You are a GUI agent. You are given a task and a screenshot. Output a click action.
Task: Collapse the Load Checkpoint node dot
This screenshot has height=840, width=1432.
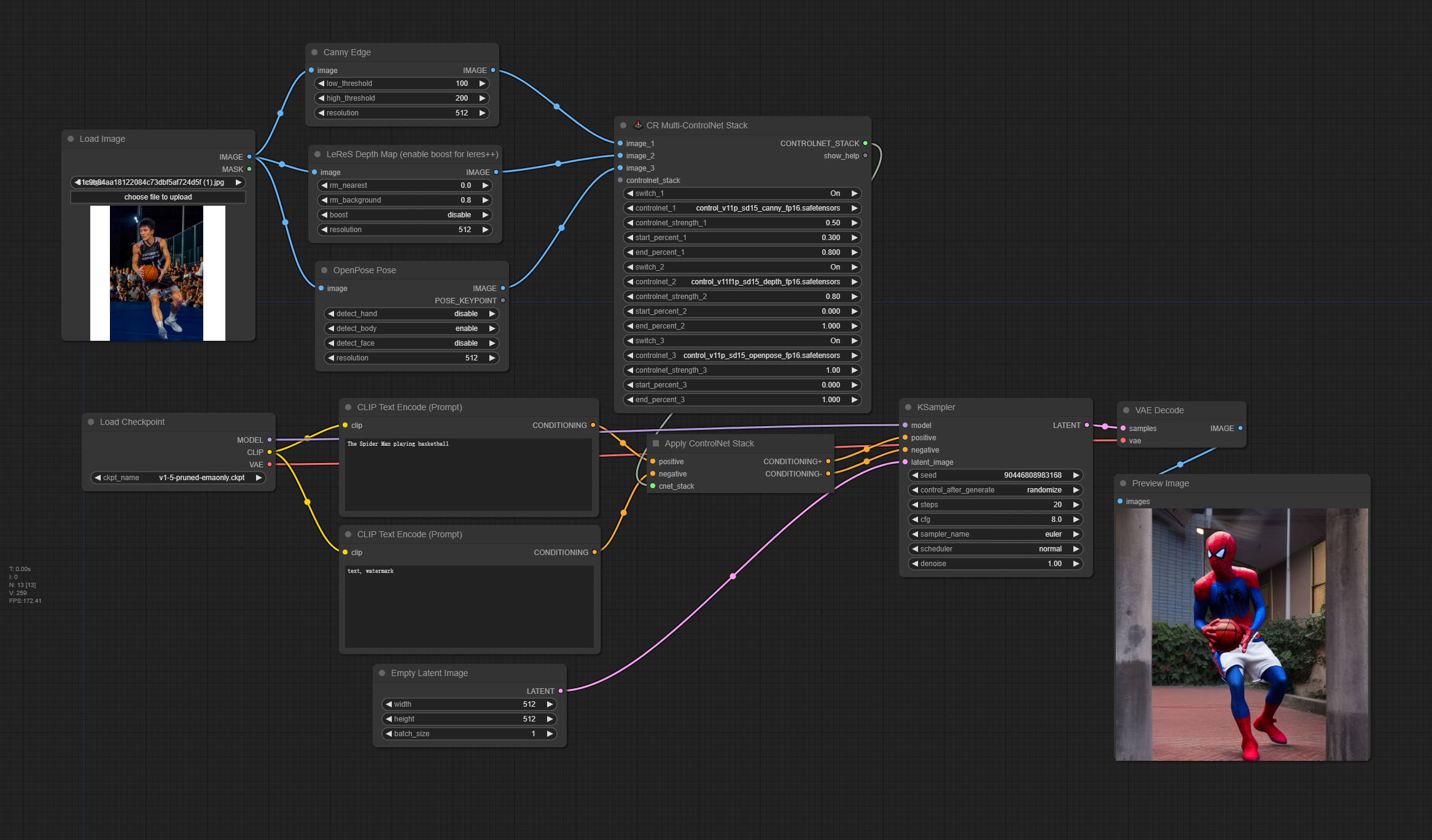pos(91,422)
